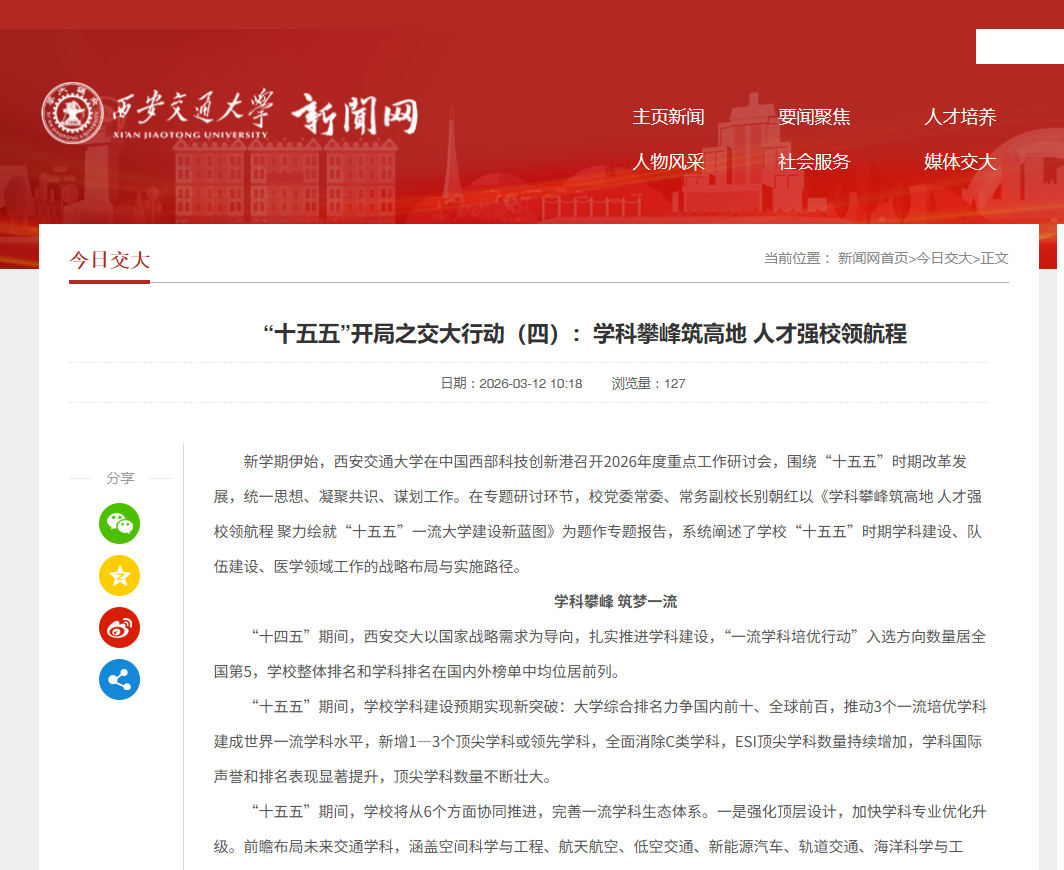Click the white search box at top right
1064x870 pixels.
(x=1019, y=47)
